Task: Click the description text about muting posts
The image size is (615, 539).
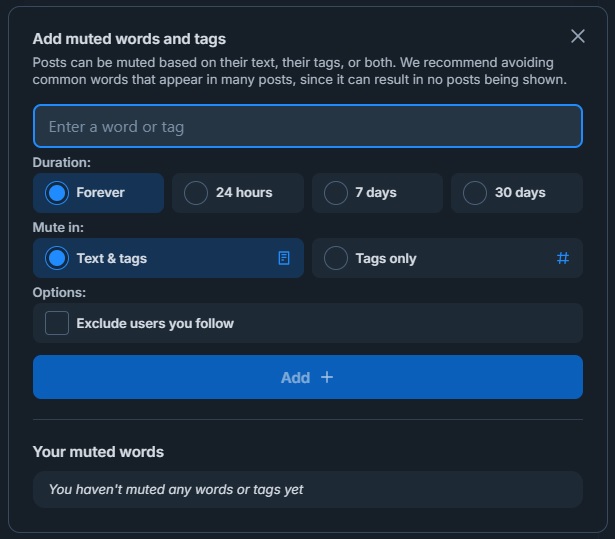Action: pos(300,70)
